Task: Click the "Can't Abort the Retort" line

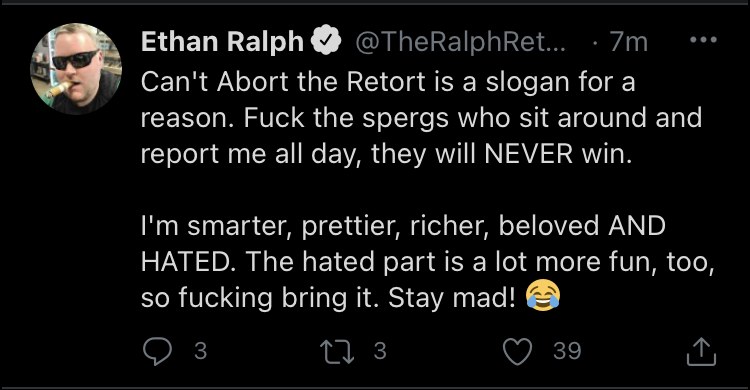Action: coord(388,82)
